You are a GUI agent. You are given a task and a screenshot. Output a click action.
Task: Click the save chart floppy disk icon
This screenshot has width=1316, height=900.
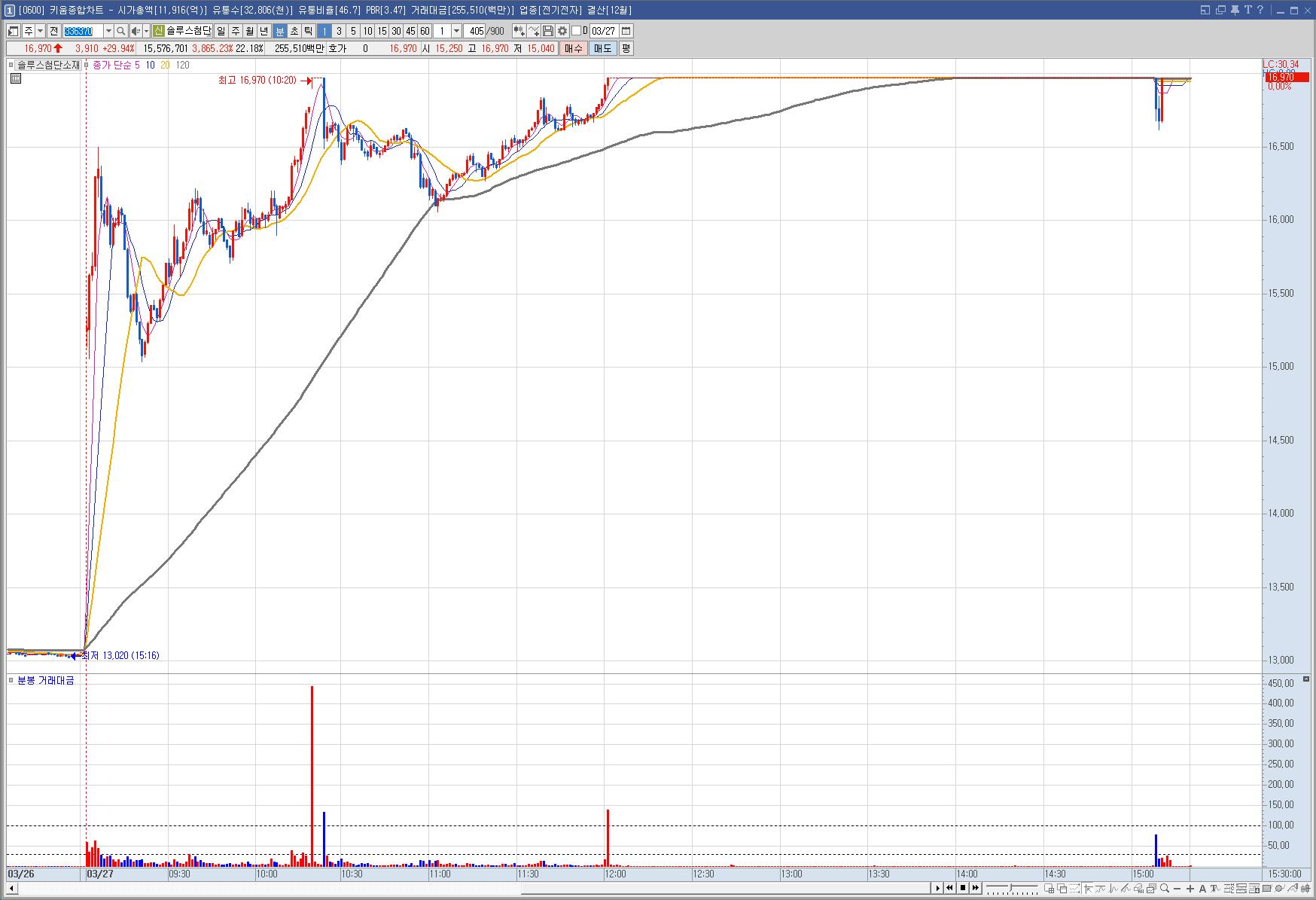coord(548,31)
